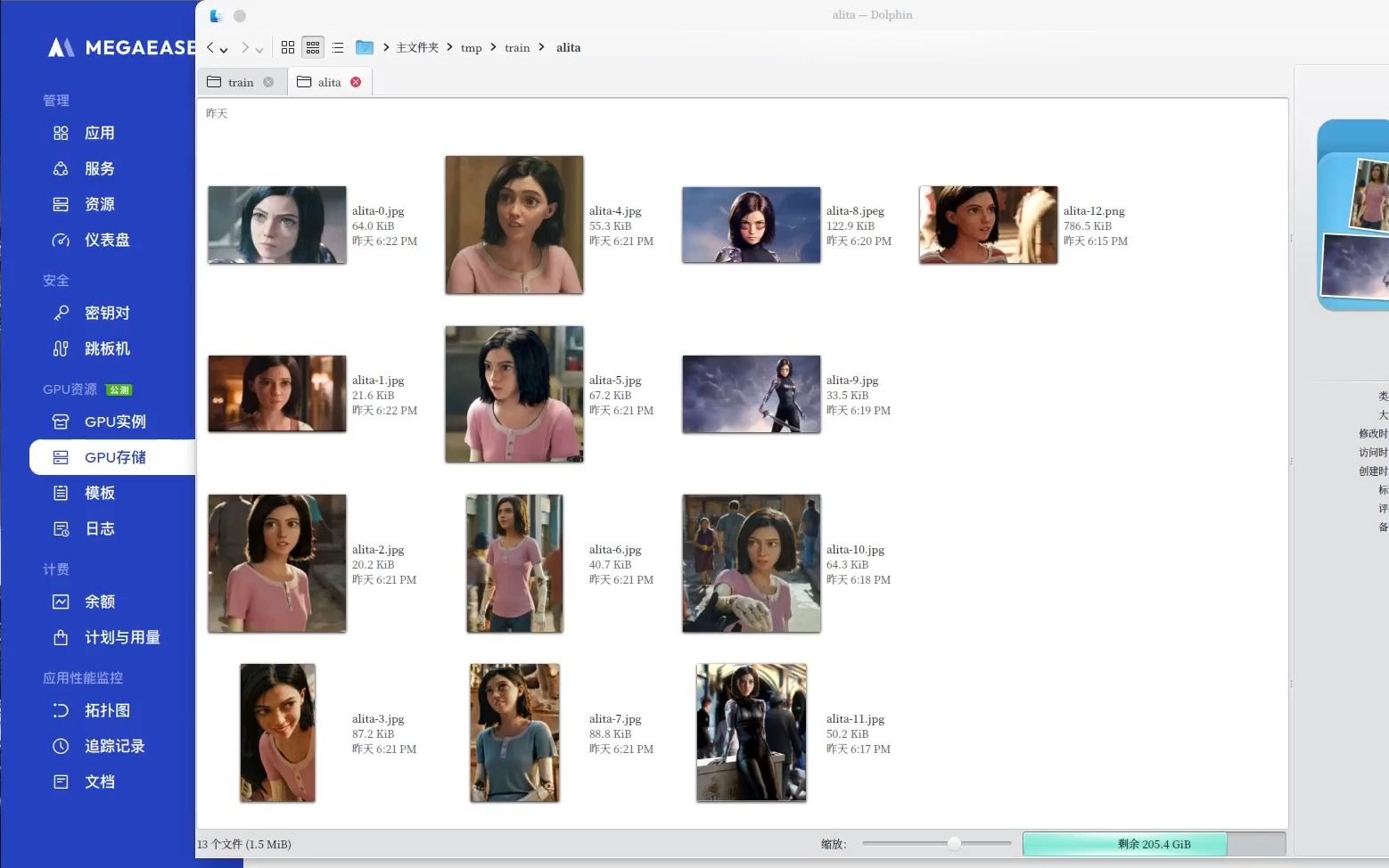Close the train tab

pos(268,82)
